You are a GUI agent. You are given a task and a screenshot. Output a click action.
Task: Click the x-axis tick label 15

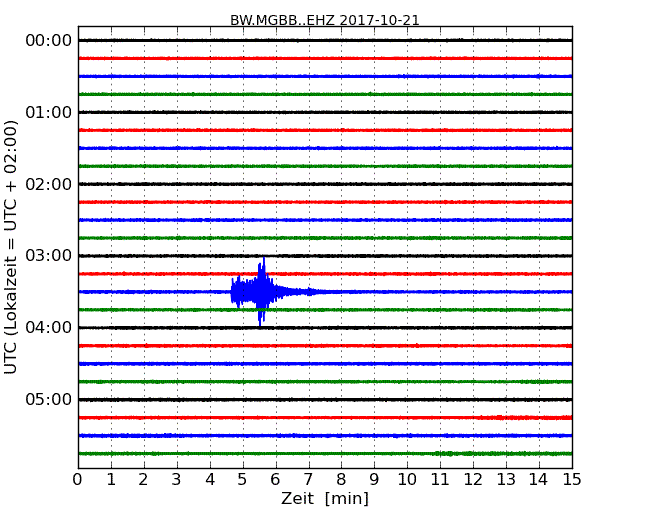pos(572,480)
